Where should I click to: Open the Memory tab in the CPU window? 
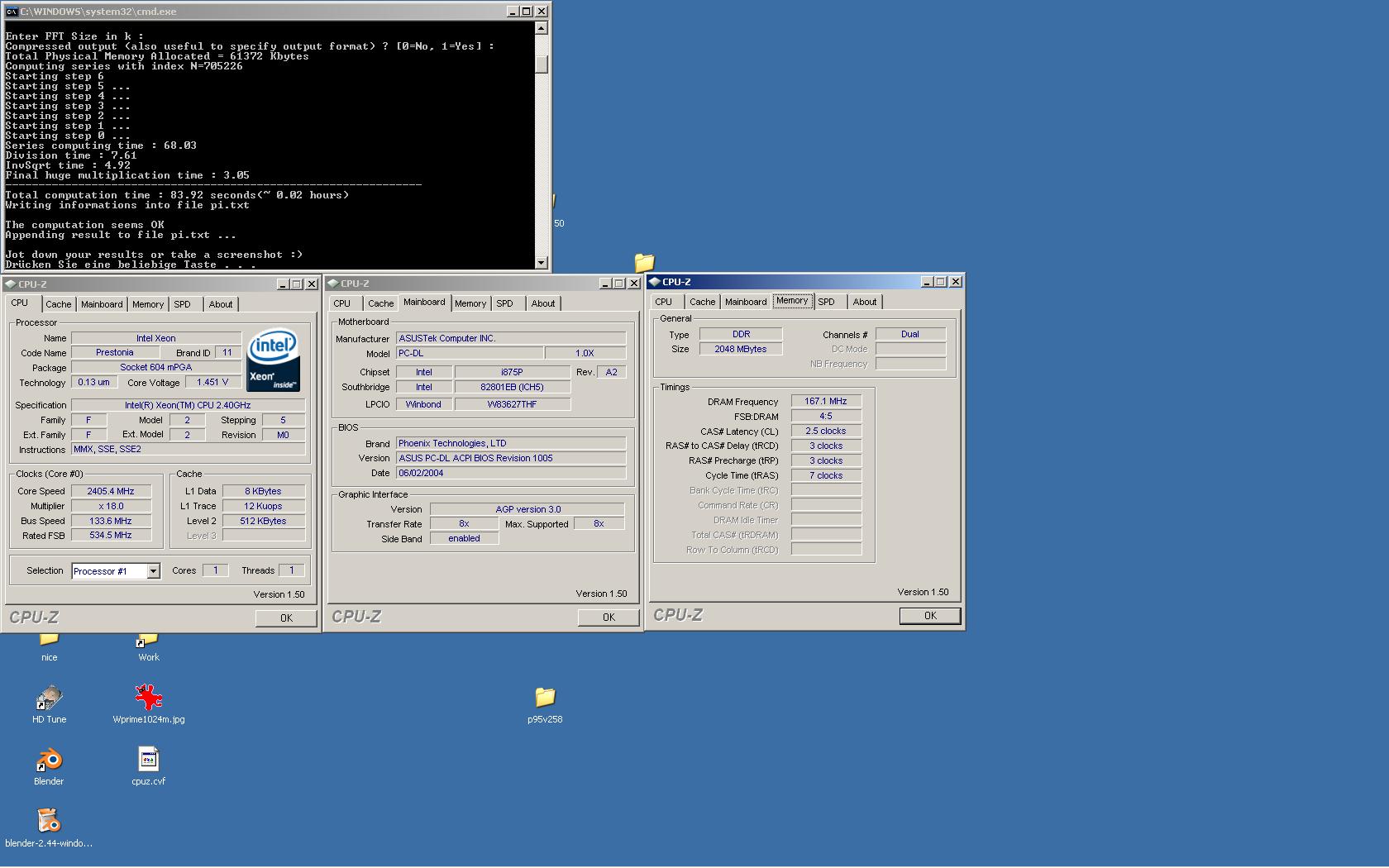(148, 304)
